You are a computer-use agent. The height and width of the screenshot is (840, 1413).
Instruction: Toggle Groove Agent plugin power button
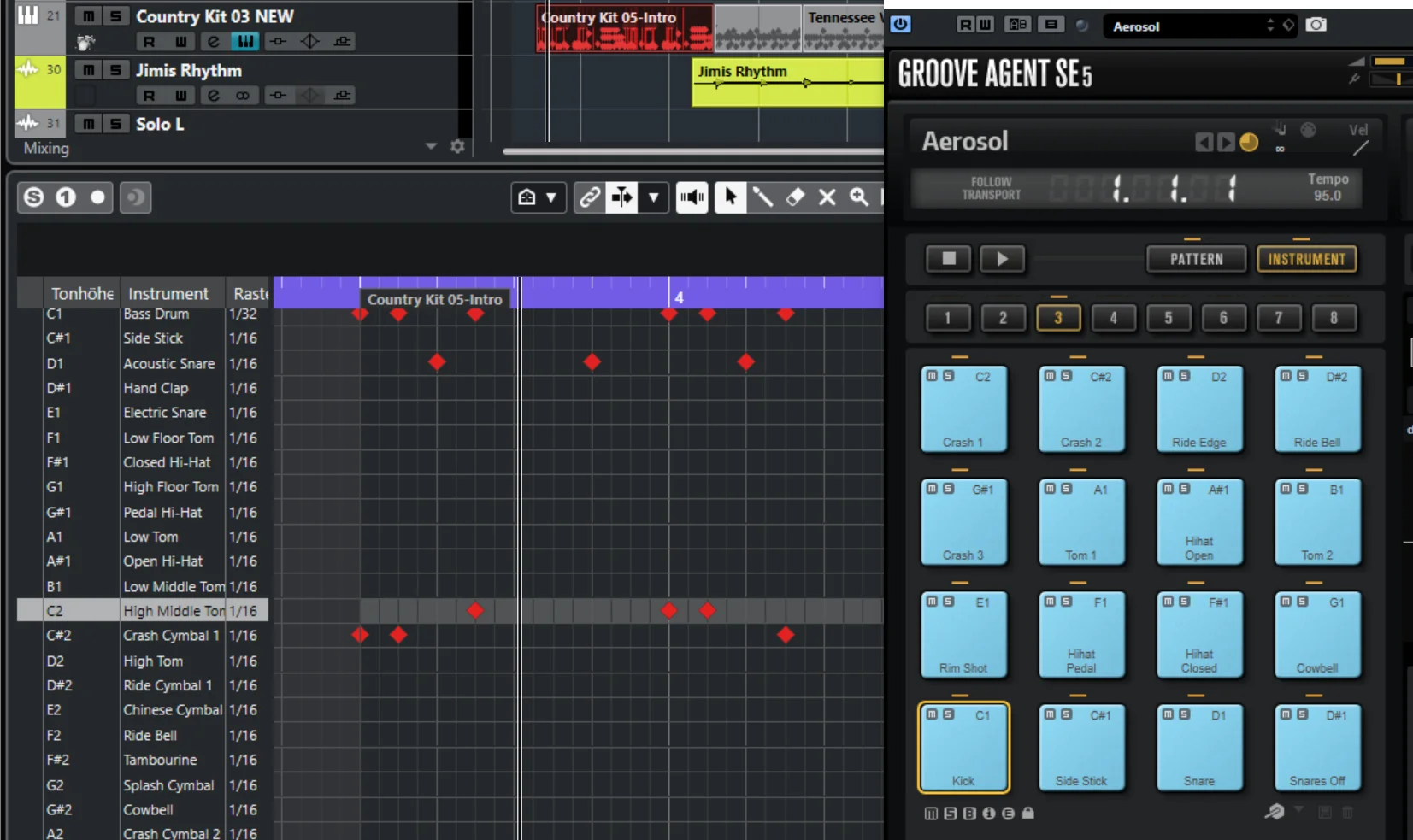(x=901, y=25)
